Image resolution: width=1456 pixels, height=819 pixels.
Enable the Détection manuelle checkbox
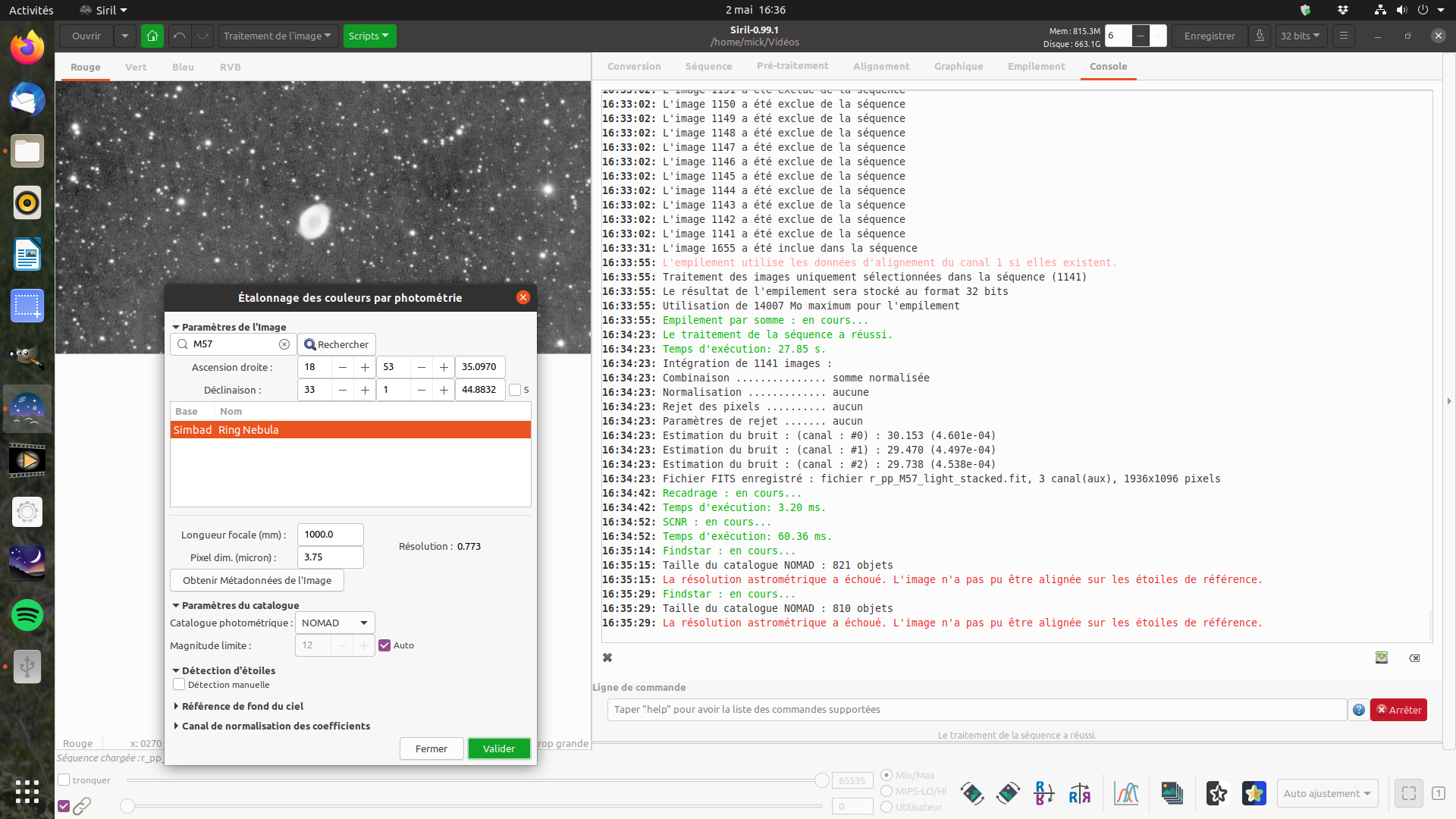tap(180, 684)
